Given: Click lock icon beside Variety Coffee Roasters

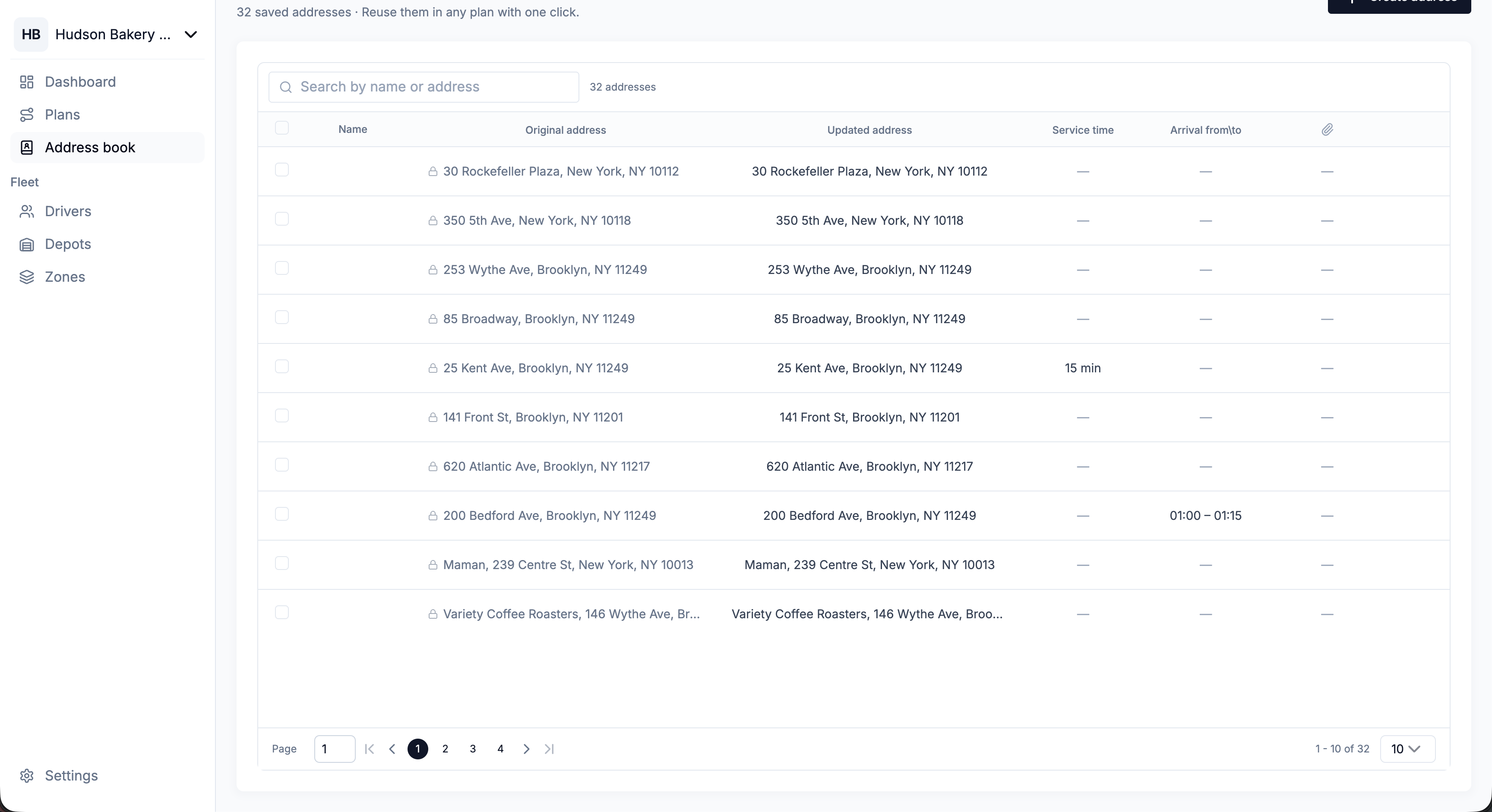Looking at the screenshot, I should [433, 614].
